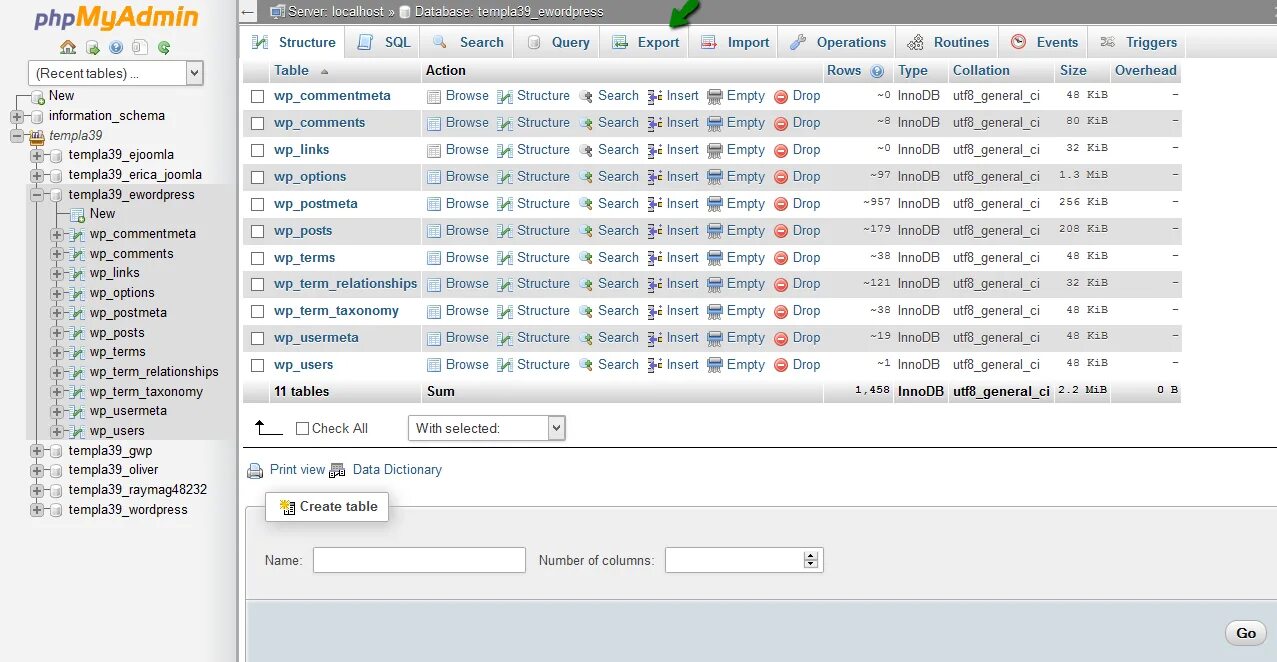
Task: Click the Events tab
Action: click(1045, 42)
